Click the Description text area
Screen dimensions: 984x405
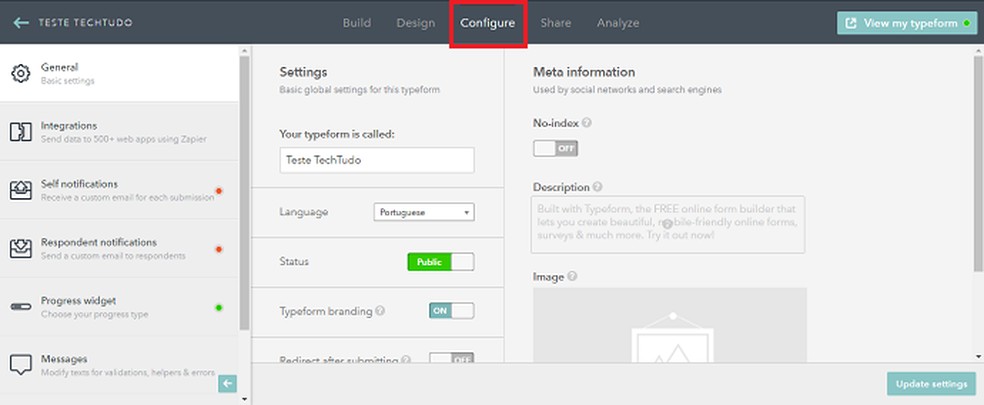coord(667,225)
